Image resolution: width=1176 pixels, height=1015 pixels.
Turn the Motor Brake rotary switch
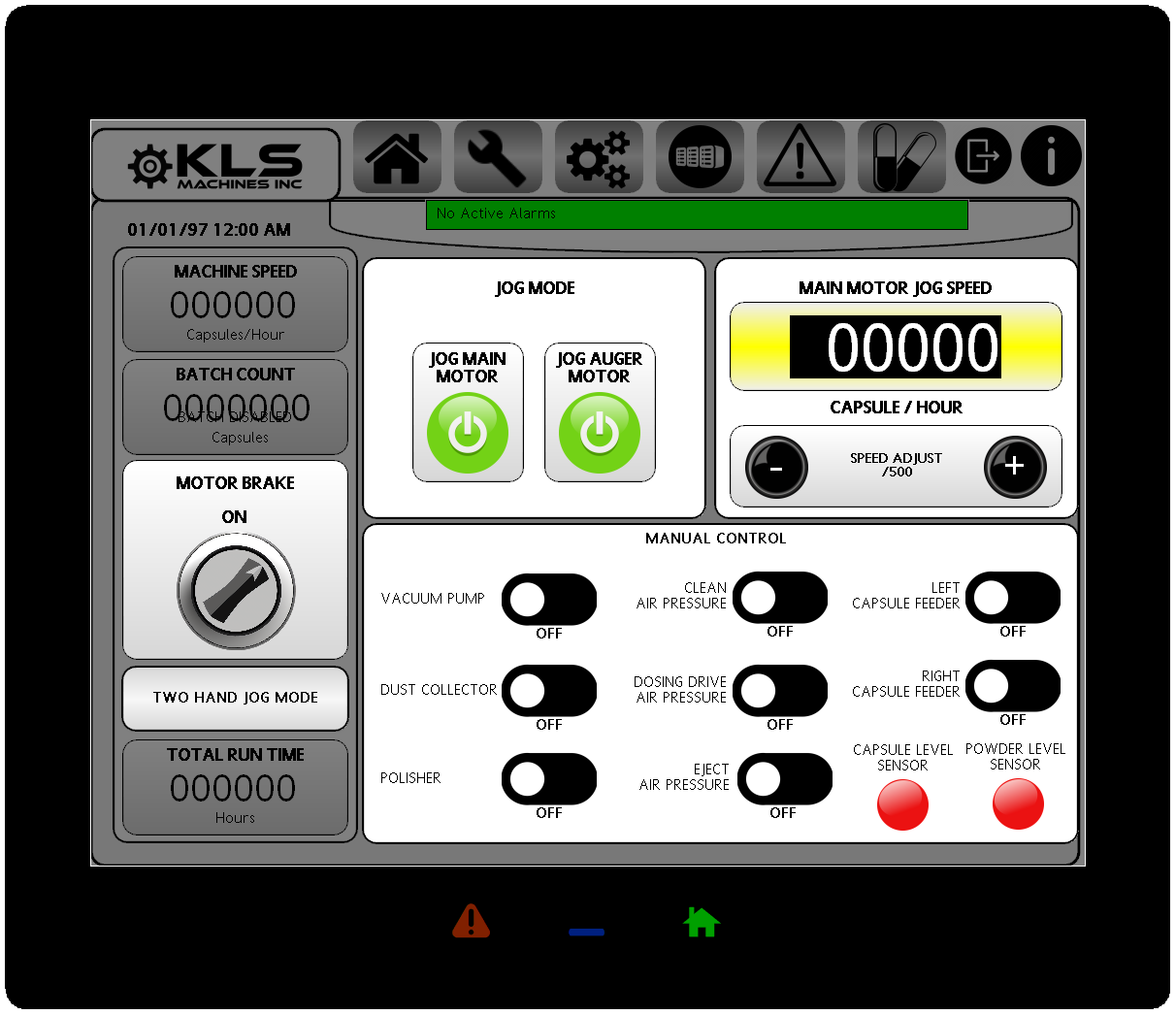pyautogui.click(x=236, y=590)
